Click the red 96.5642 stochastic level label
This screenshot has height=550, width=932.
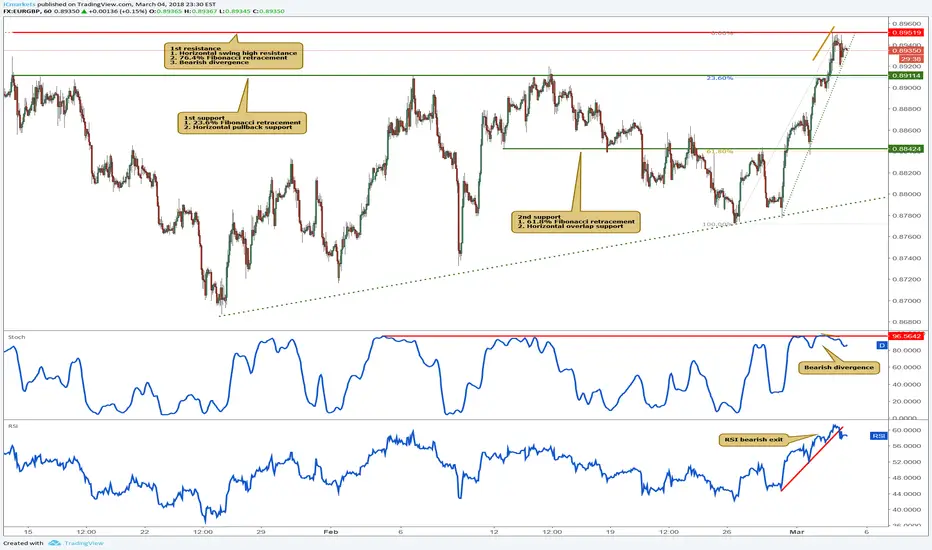click(906, 336)
